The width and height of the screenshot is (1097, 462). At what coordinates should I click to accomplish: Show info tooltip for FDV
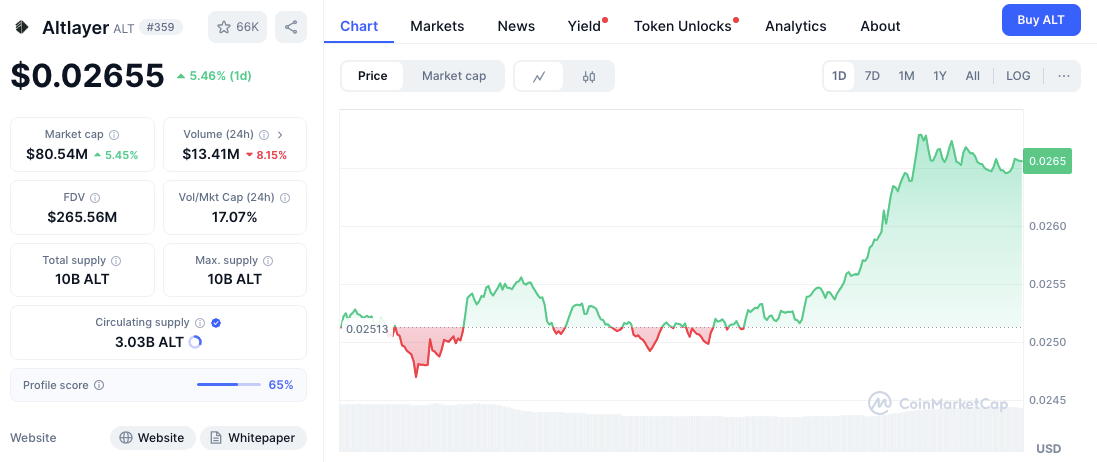(x=95, y=198)
